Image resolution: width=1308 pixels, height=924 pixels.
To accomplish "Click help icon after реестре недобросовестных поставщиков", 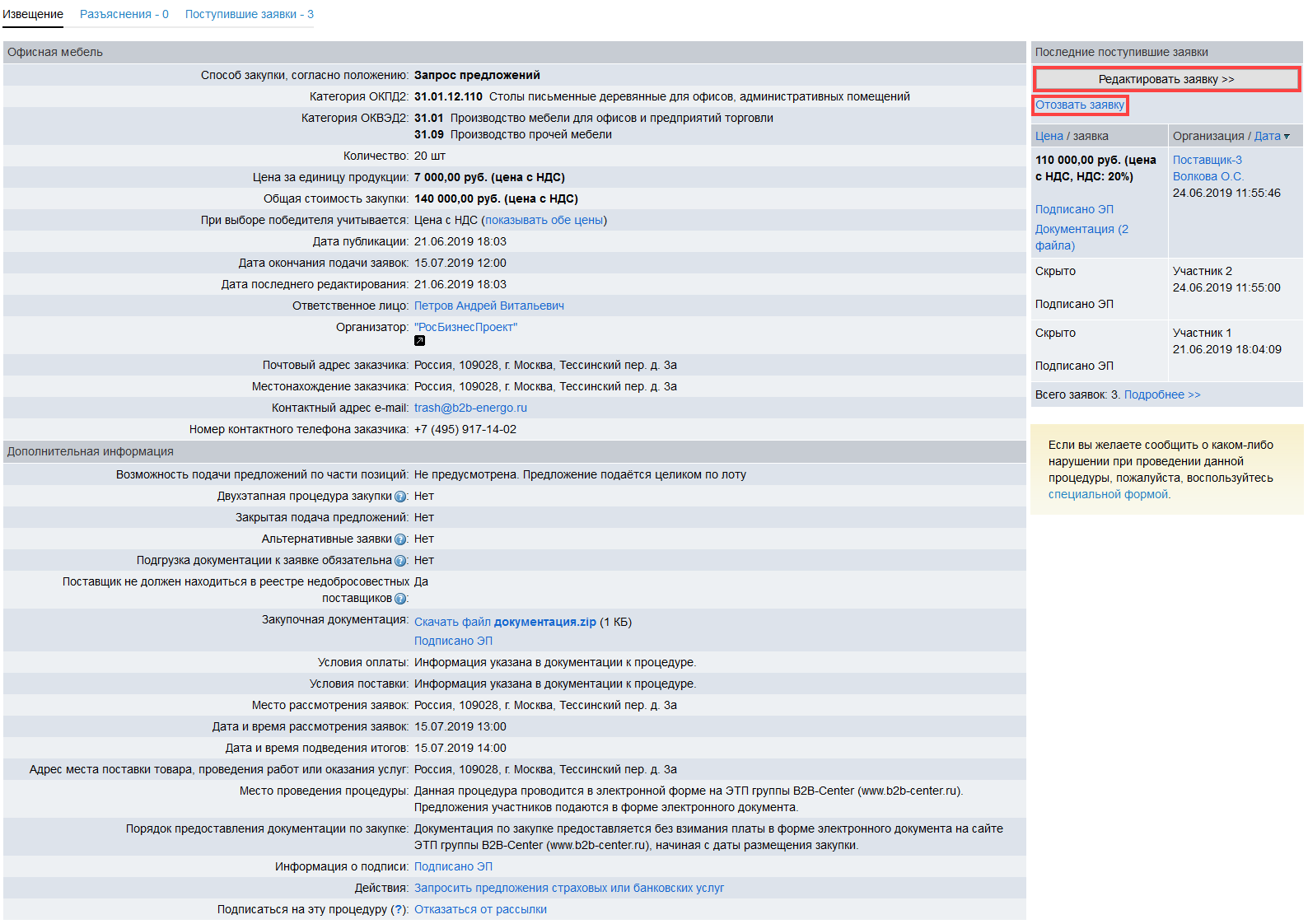I will [x=400, y=599].
